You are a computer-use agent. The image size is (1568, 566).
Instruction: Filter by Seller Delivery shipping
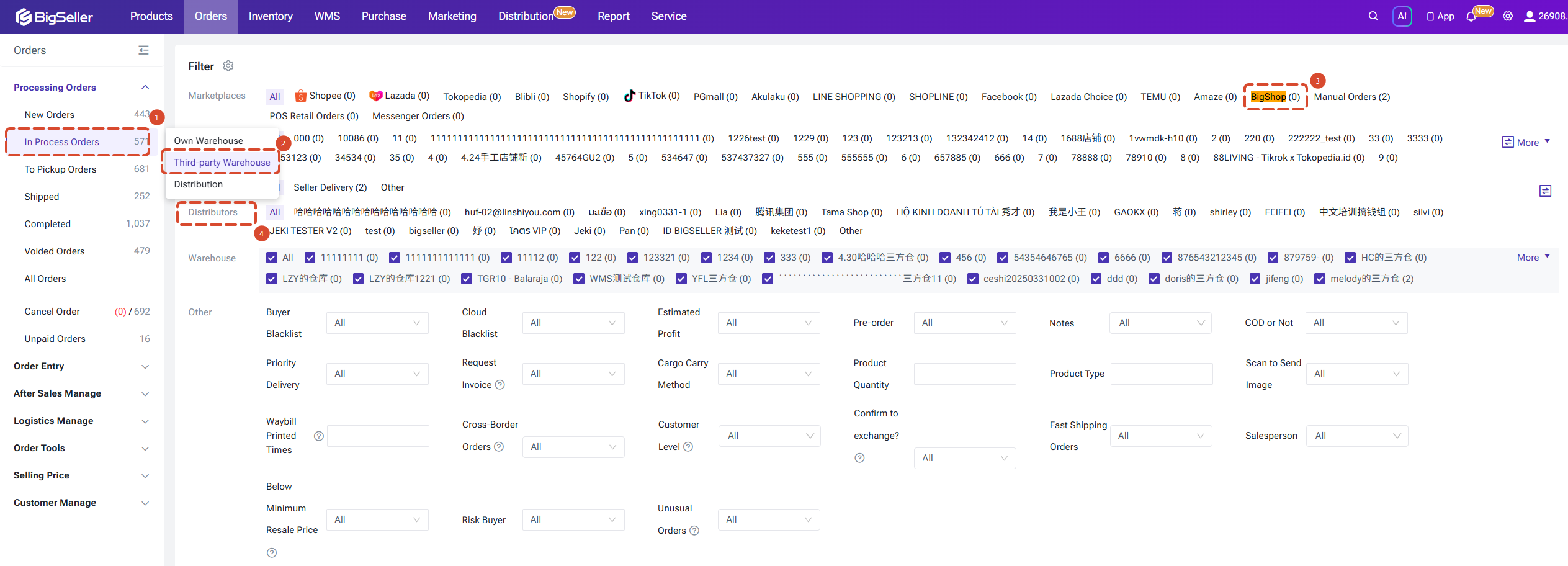[x=330, y=187]
